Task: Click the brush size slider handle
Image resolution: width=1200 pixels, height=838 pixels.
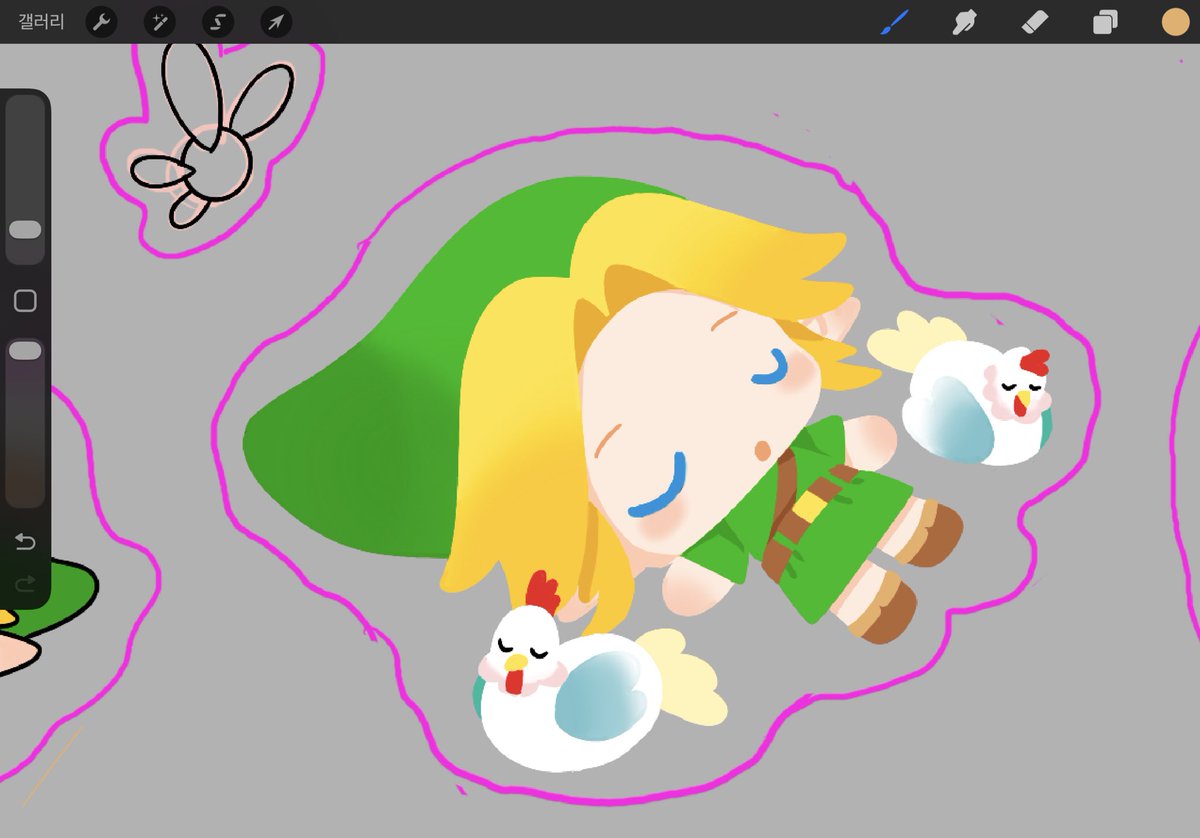Action: coord(25,230)
